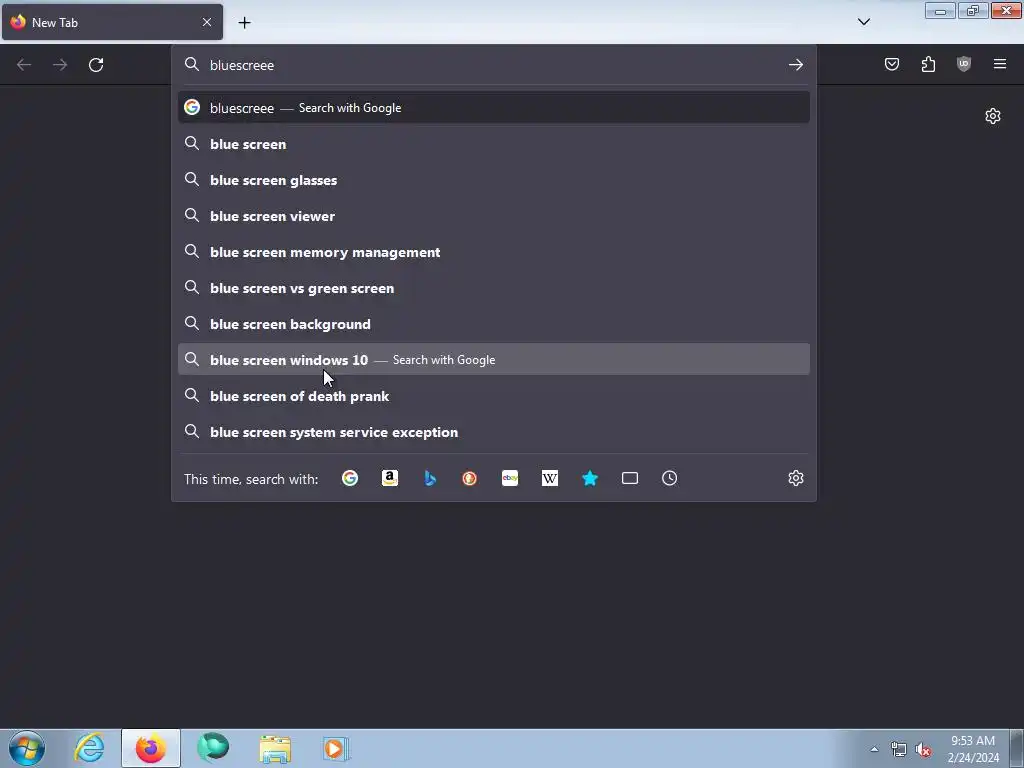The image size is (1024, 768).
Task: Open the clock showing 9:53 AM
Action: [x=973, y=749]
